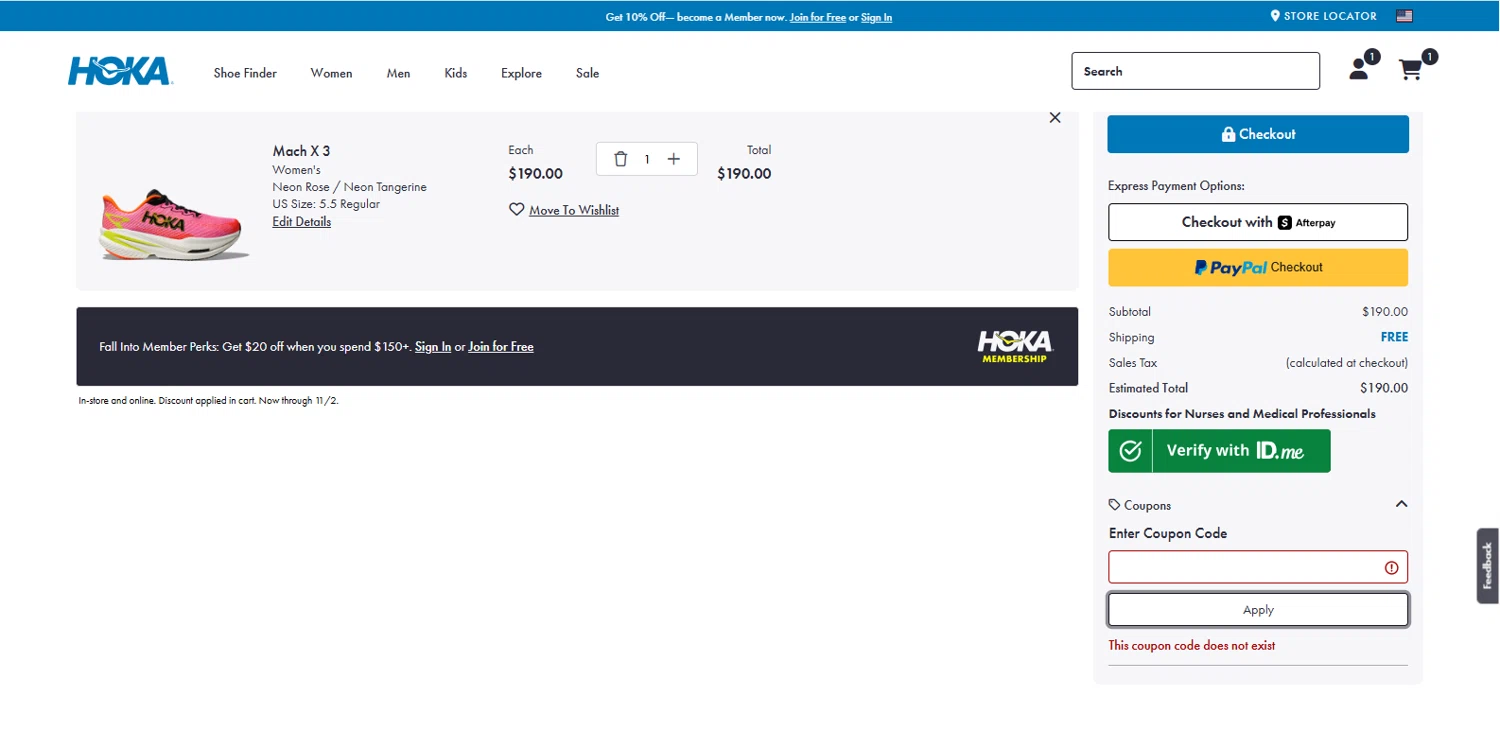
Task: Open the account profile icon
Action: click(x=1359, y=69)
